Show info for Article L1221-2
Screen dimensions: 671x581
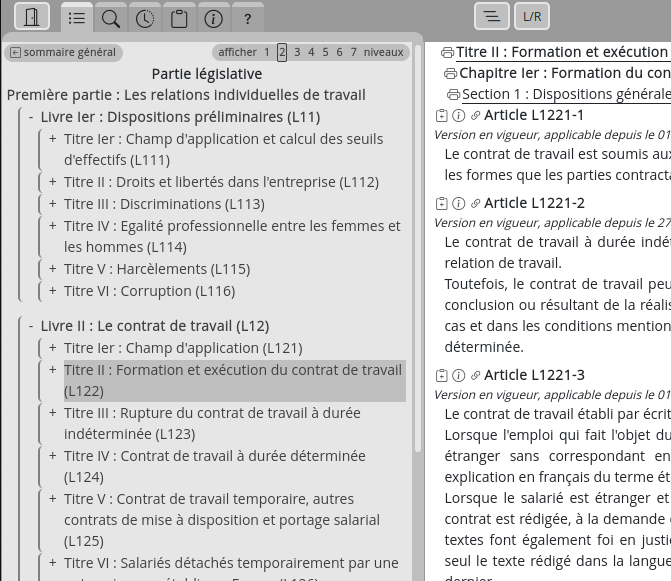click(458, 204)
